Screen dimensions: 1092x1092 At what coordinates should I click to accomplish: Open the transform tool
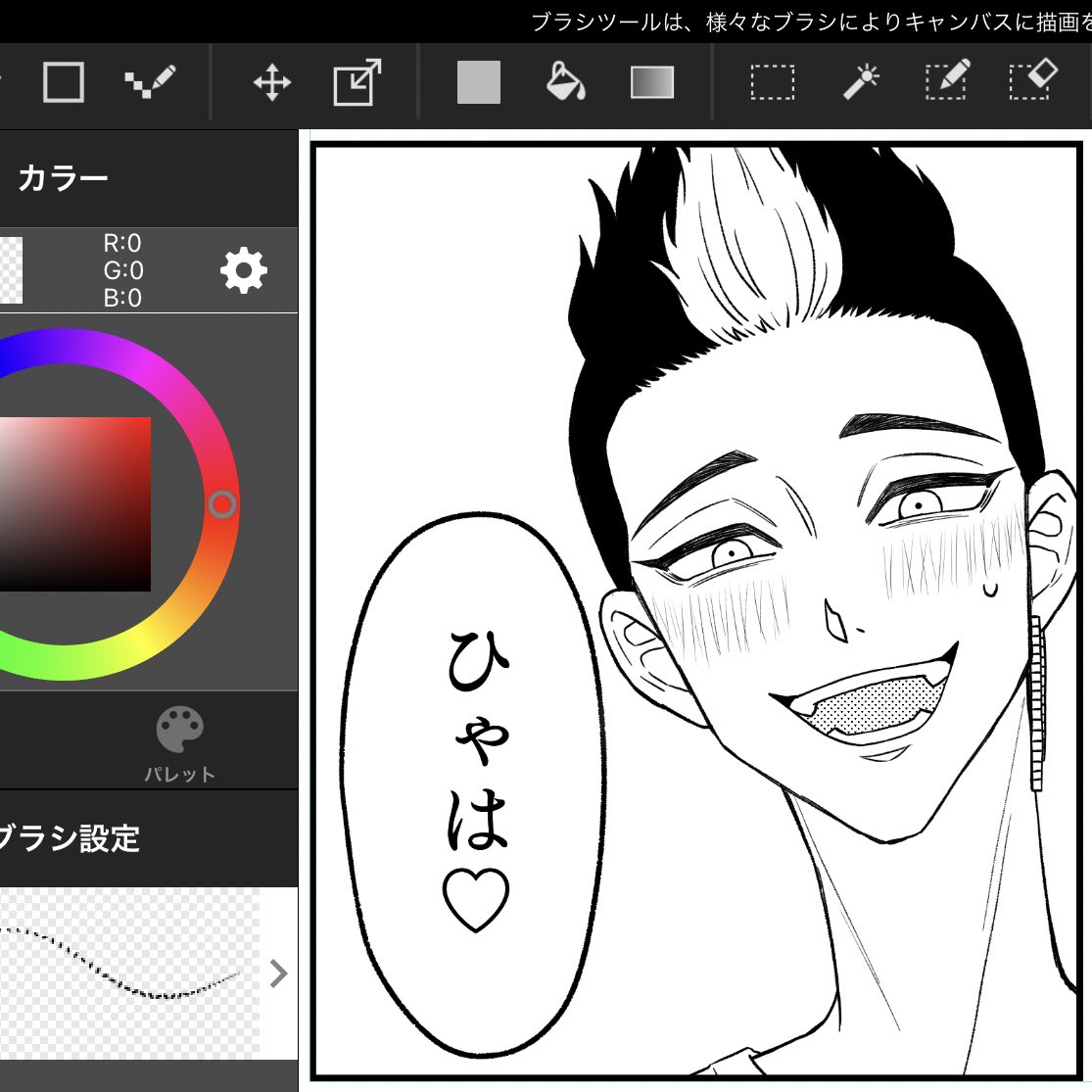coord(357,82)
